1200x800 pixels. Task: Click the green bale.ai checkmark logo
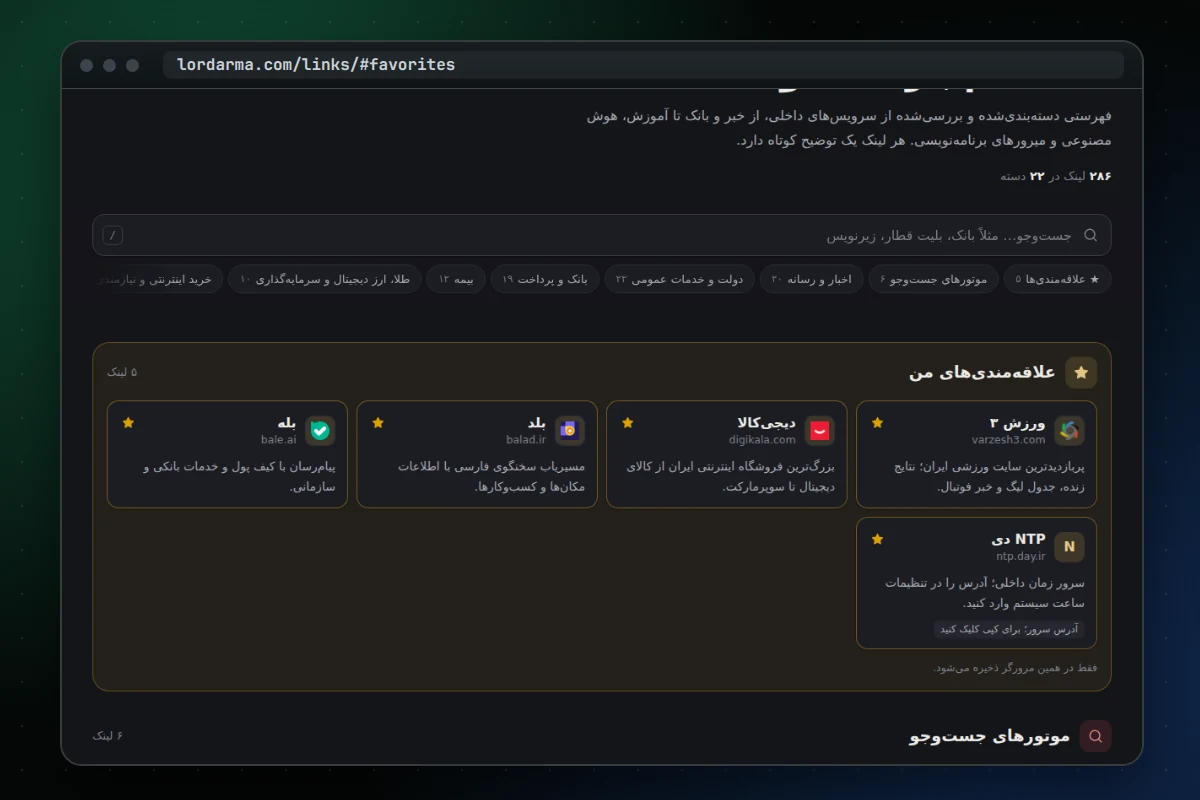point(320,431)
